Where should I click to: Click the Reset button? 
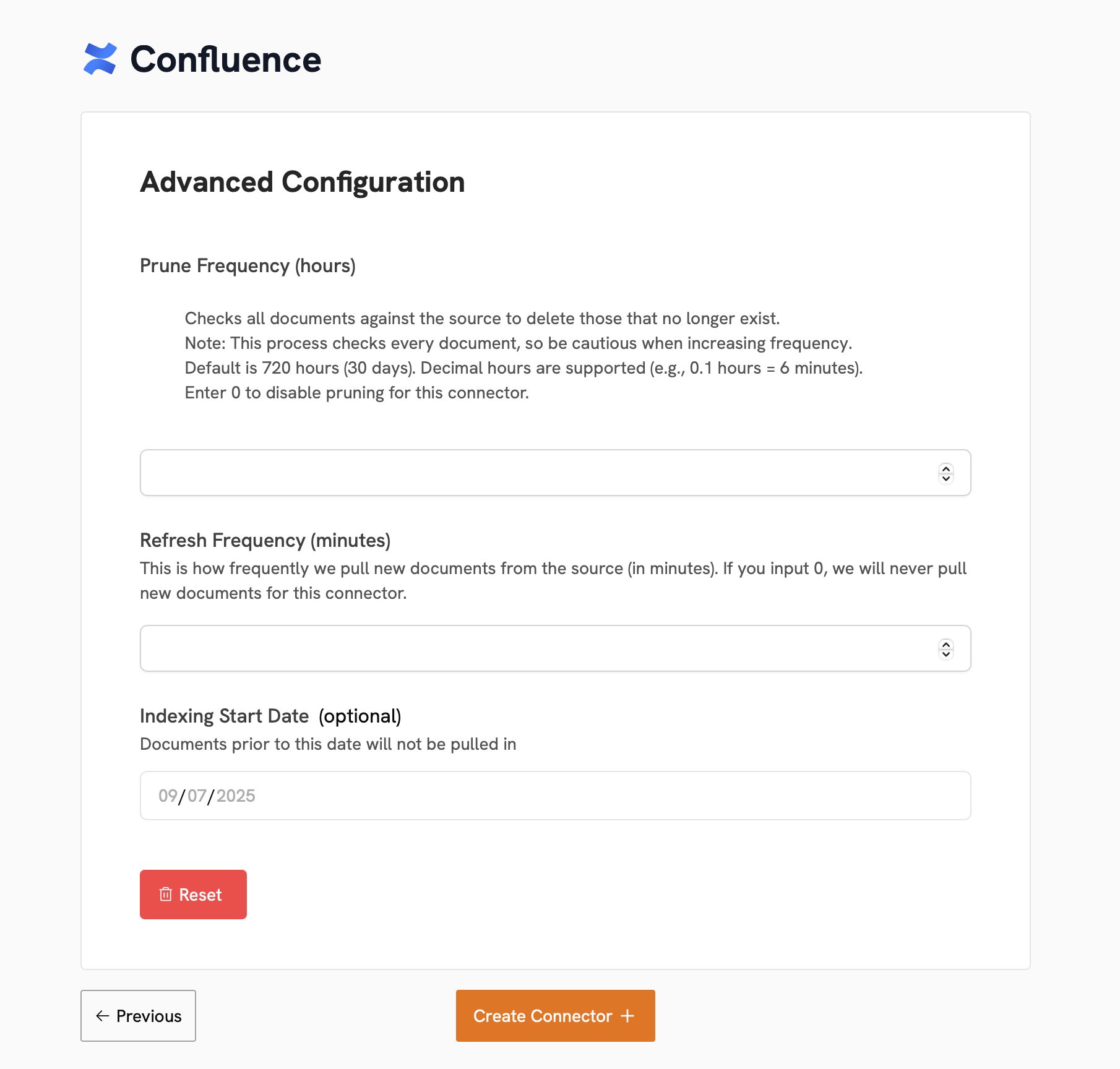click(193, 895)
